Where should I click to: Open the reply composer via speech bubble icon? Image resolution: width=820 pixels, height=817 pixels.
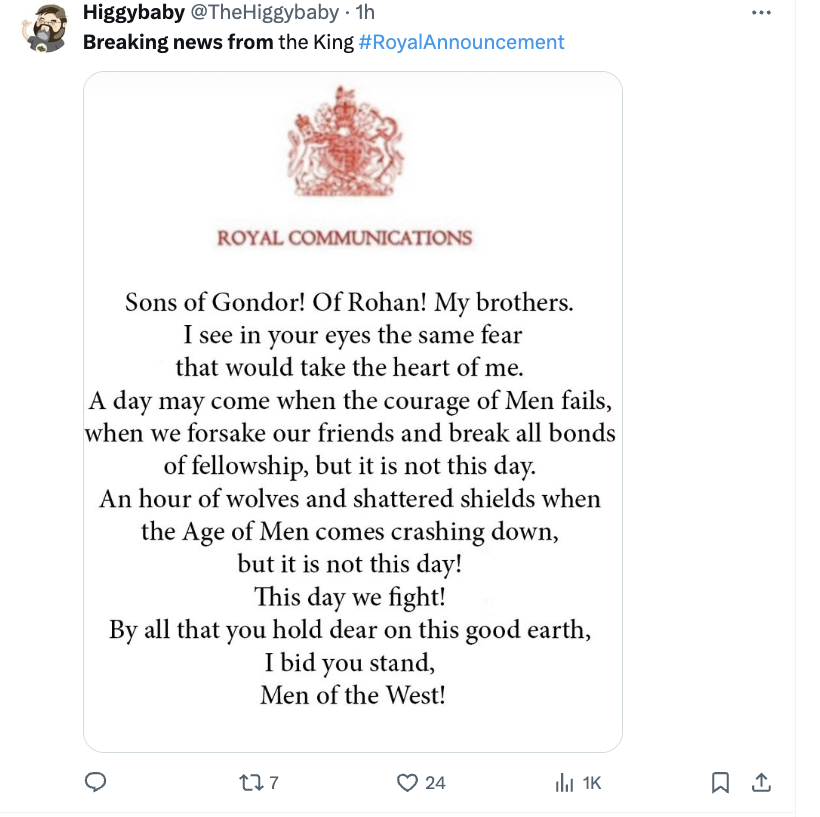[x=95, y=783]
